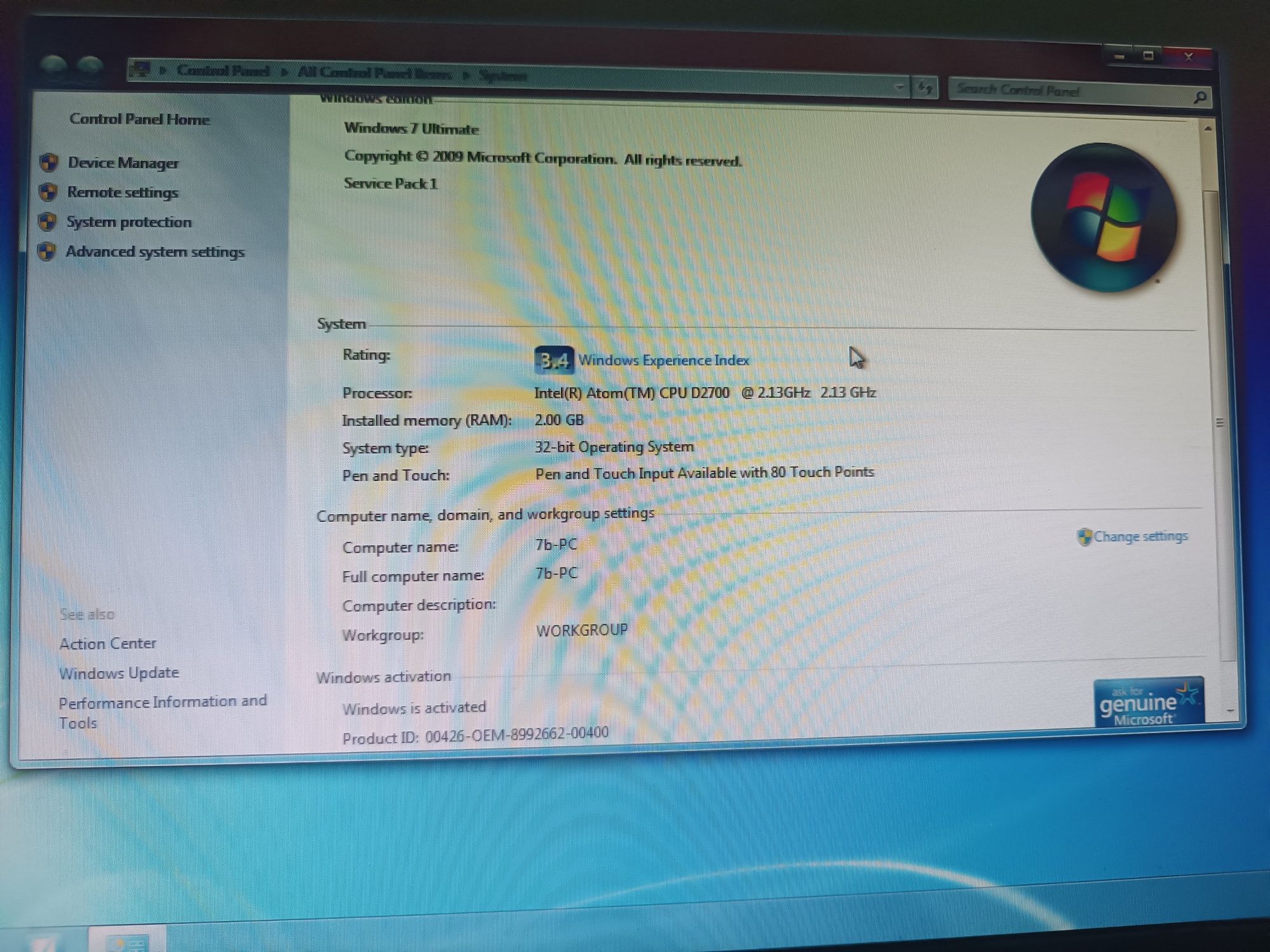Click the Advanced system settings shield icon
The height and width of the screenshot is (952, 1270).
(47, 251)
